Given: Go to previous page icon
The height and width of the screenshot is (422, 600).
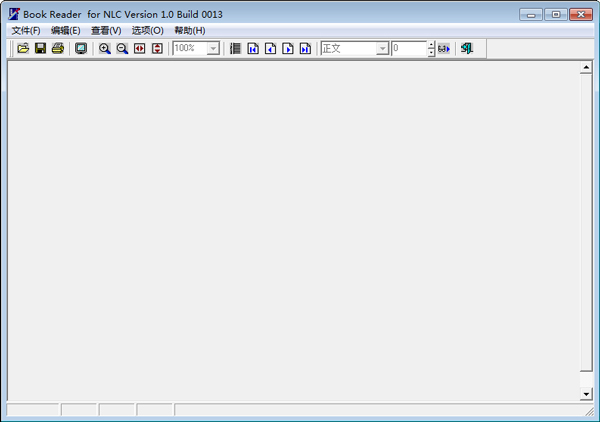Looking at the screenshot, I should (x=271, y=48).
